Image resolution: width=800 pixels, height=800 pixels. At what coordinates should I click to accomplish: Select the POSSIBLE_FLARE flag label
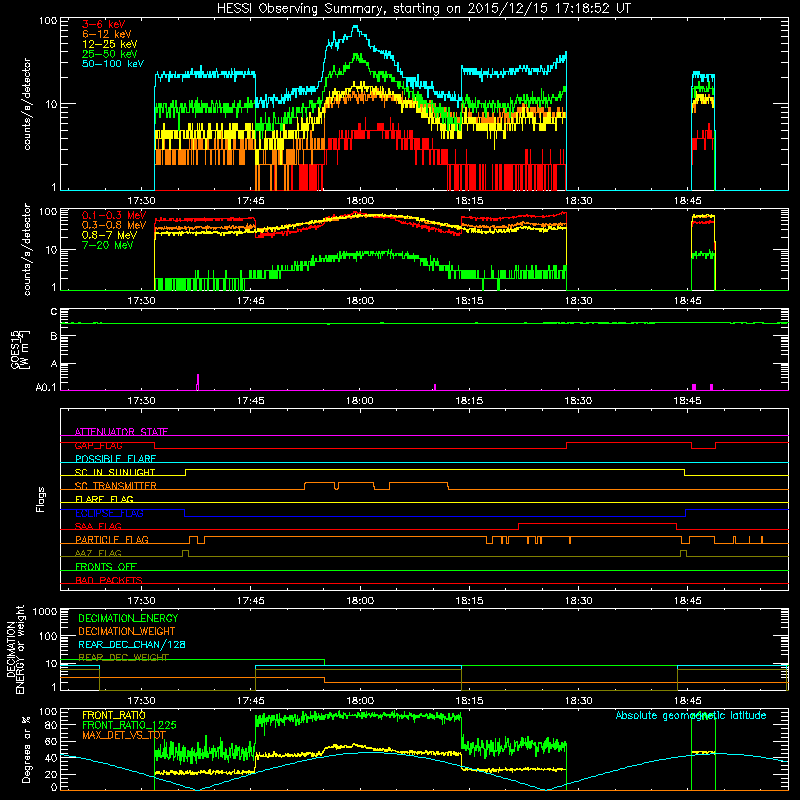(x=115, y=459)
